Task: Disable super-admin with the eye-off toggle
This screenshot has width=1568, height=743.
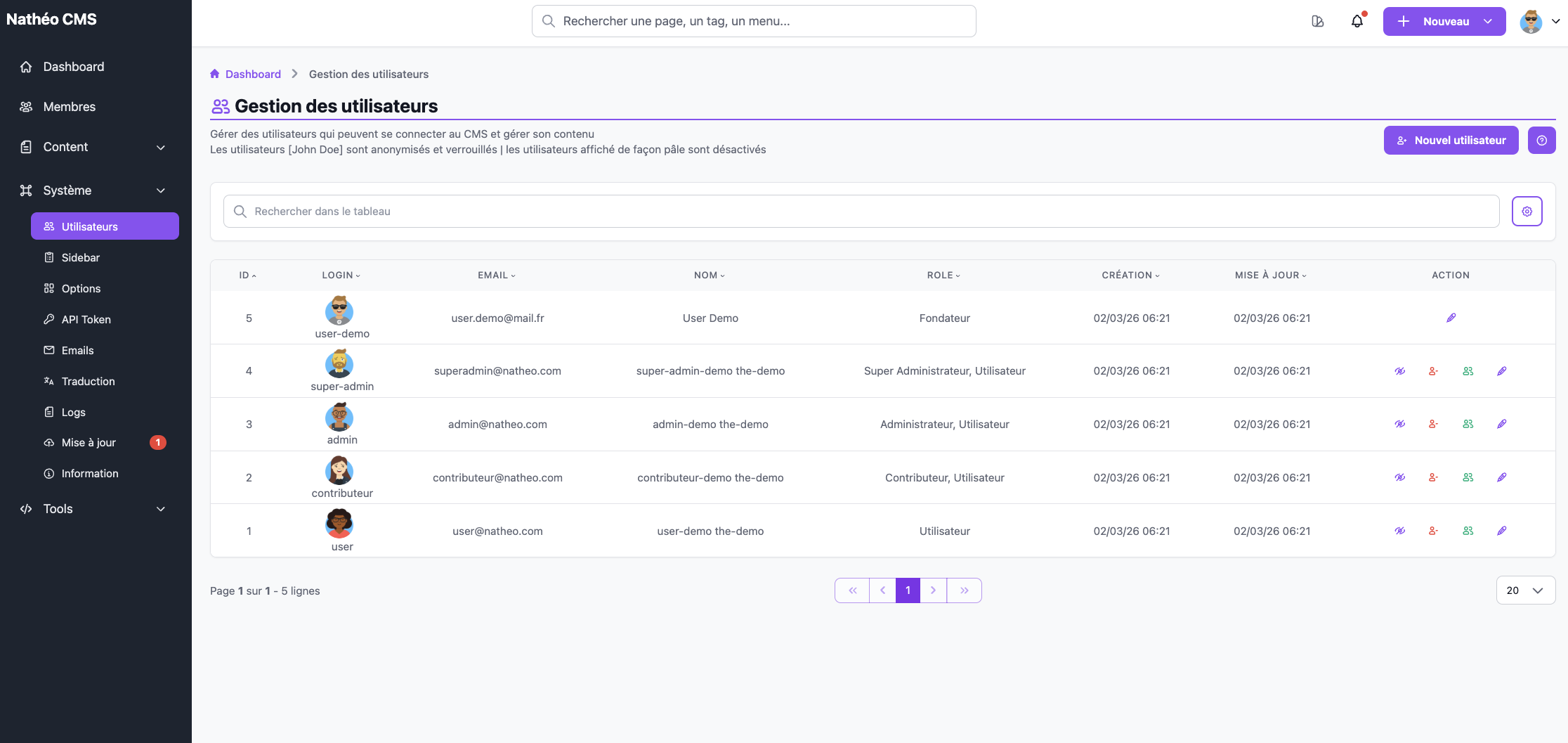Action: point(1399,370)
